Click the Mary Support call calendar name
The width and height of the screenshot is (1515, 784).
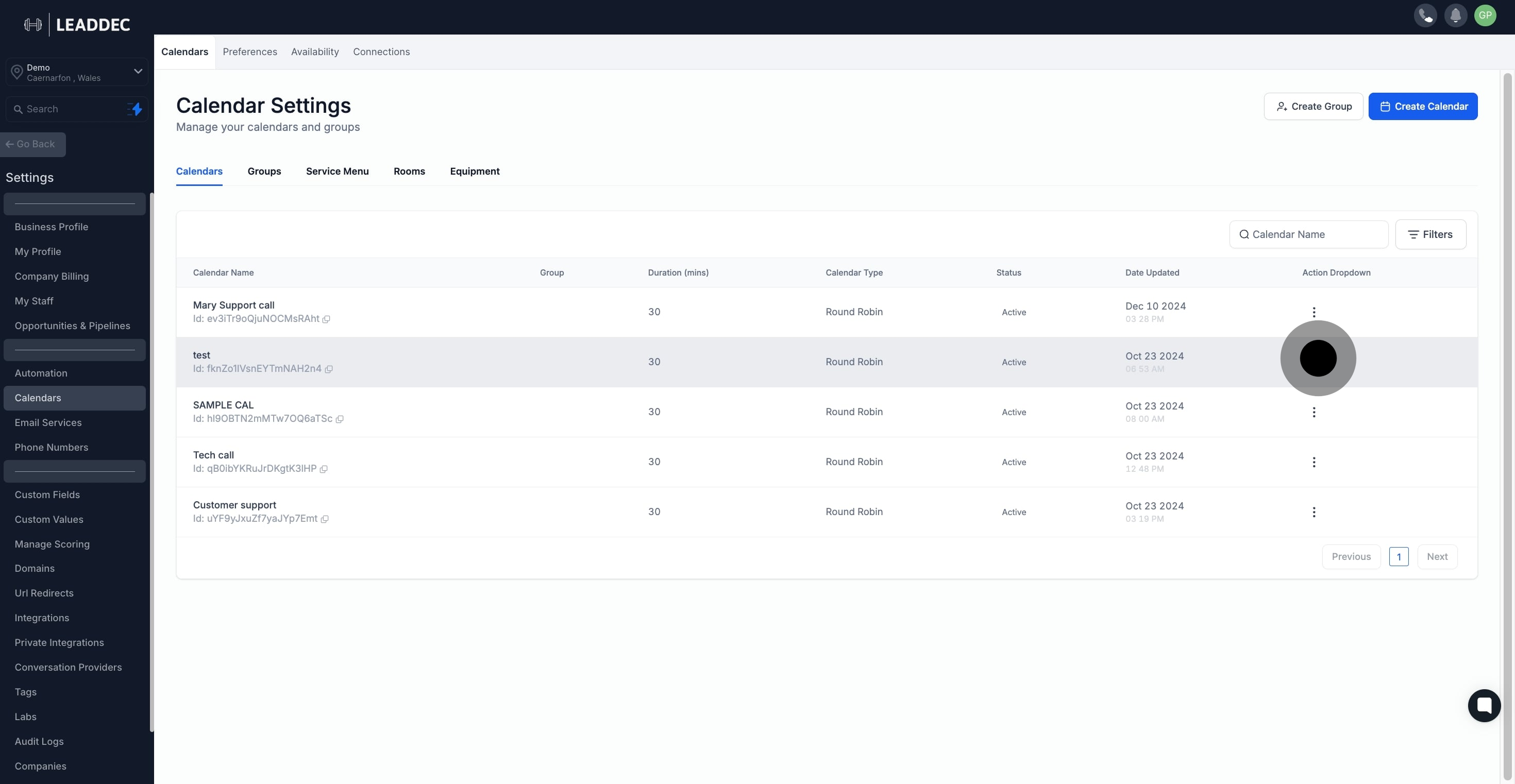click(x=233, y=305)
